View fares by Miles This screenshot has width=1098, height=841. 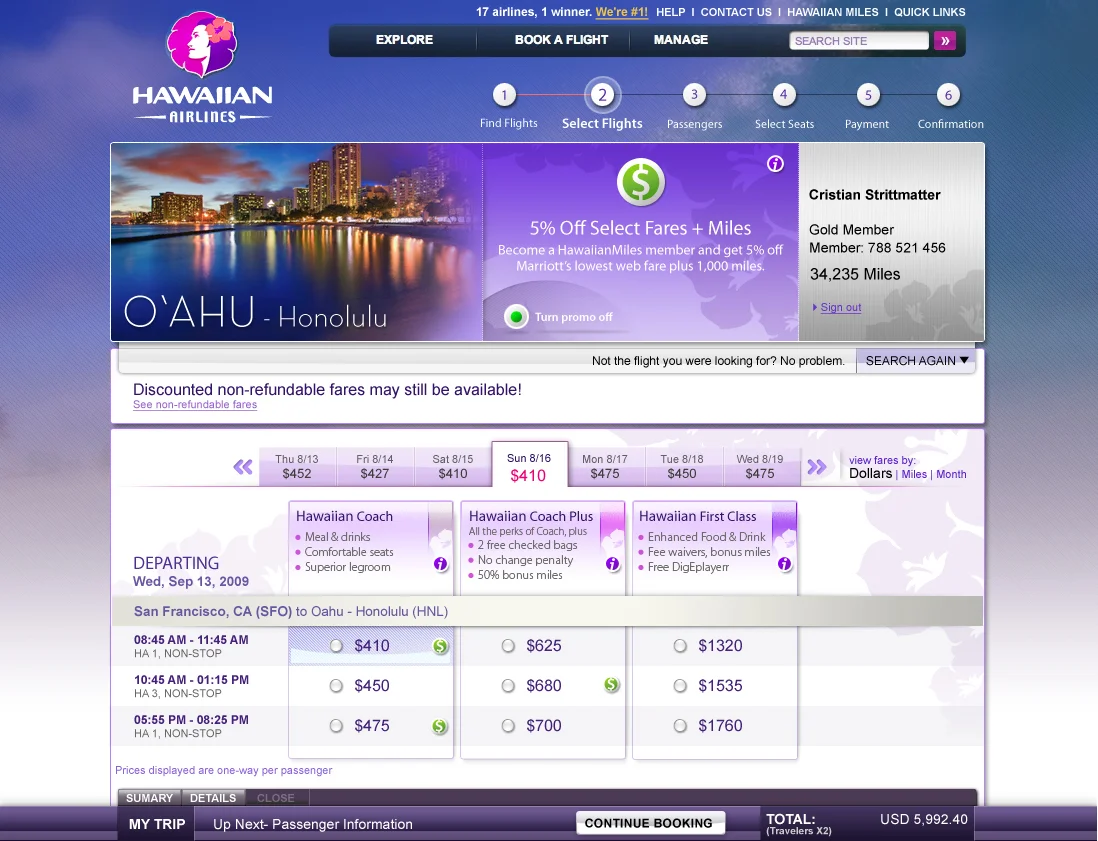coord(914,474)
